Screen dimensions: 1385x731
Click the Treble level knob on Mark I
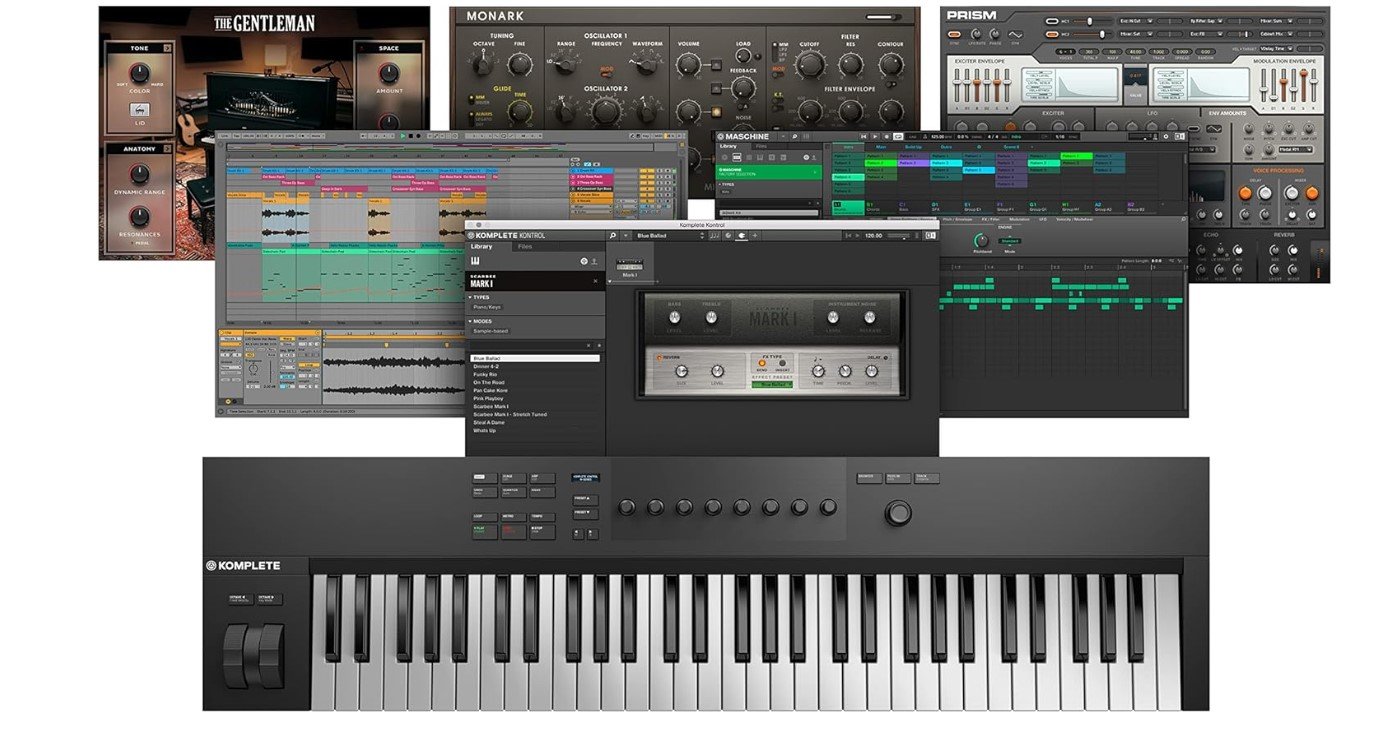(711, 317)
